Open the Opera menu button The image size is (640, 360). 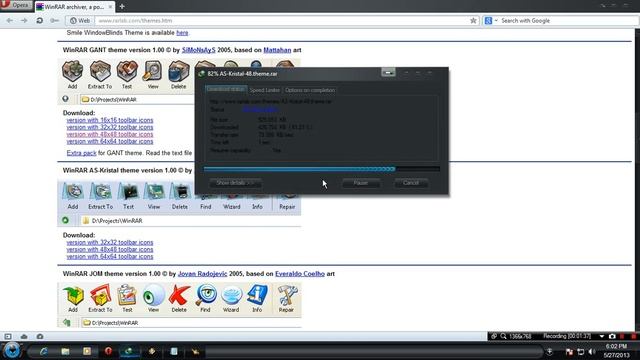tap(16, 5)
